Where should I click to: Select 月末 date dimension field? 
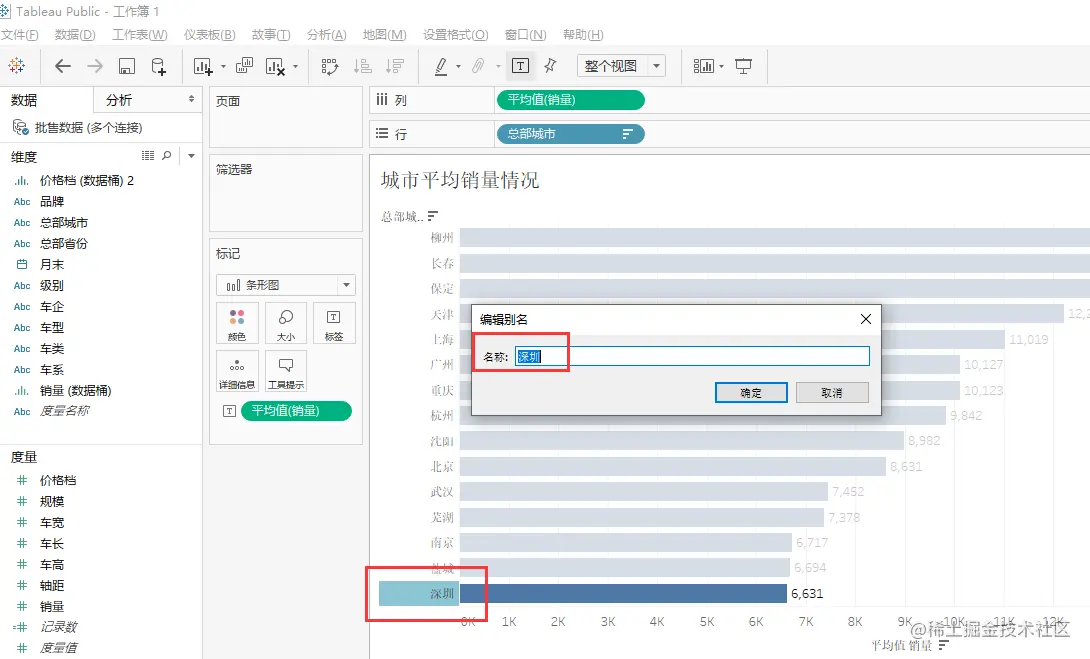point(52,265)
